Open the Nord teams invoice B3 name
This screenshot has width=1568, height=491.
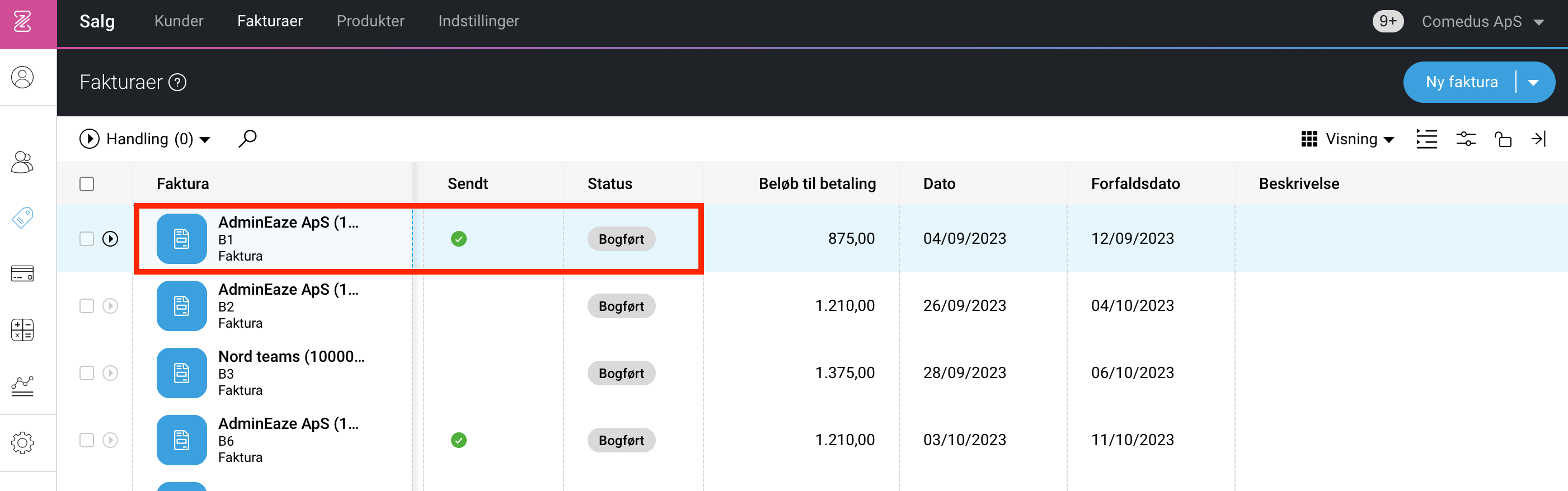point(291,357)
